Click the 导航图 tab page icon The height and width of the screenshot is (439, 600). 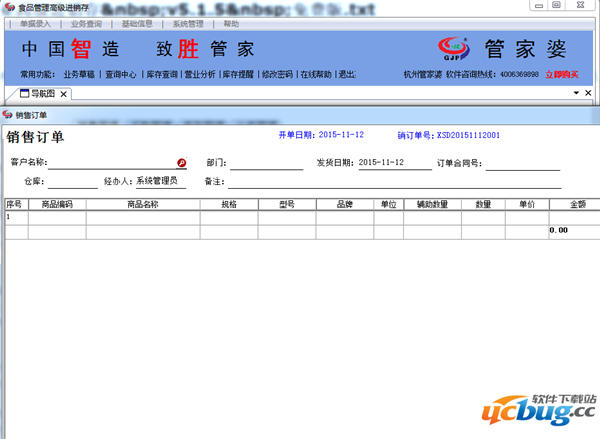[x=24, y=94]
